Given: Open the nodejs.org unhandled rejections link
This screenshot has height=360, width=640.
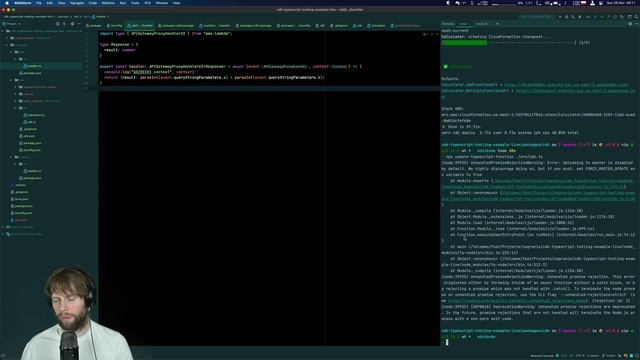Looking at the screenshot, I should pyautogui.click(x=518, y=300).
